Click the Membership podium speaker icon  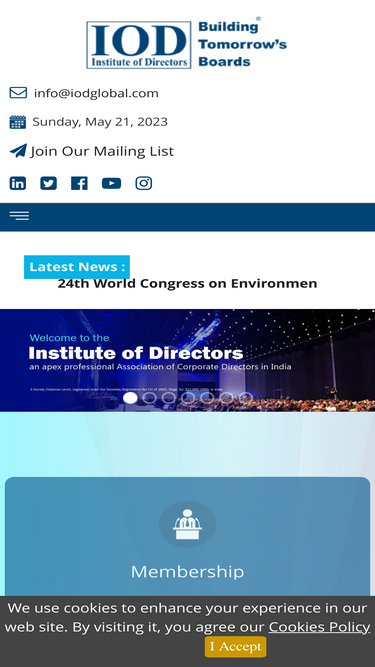click(188, 524)
